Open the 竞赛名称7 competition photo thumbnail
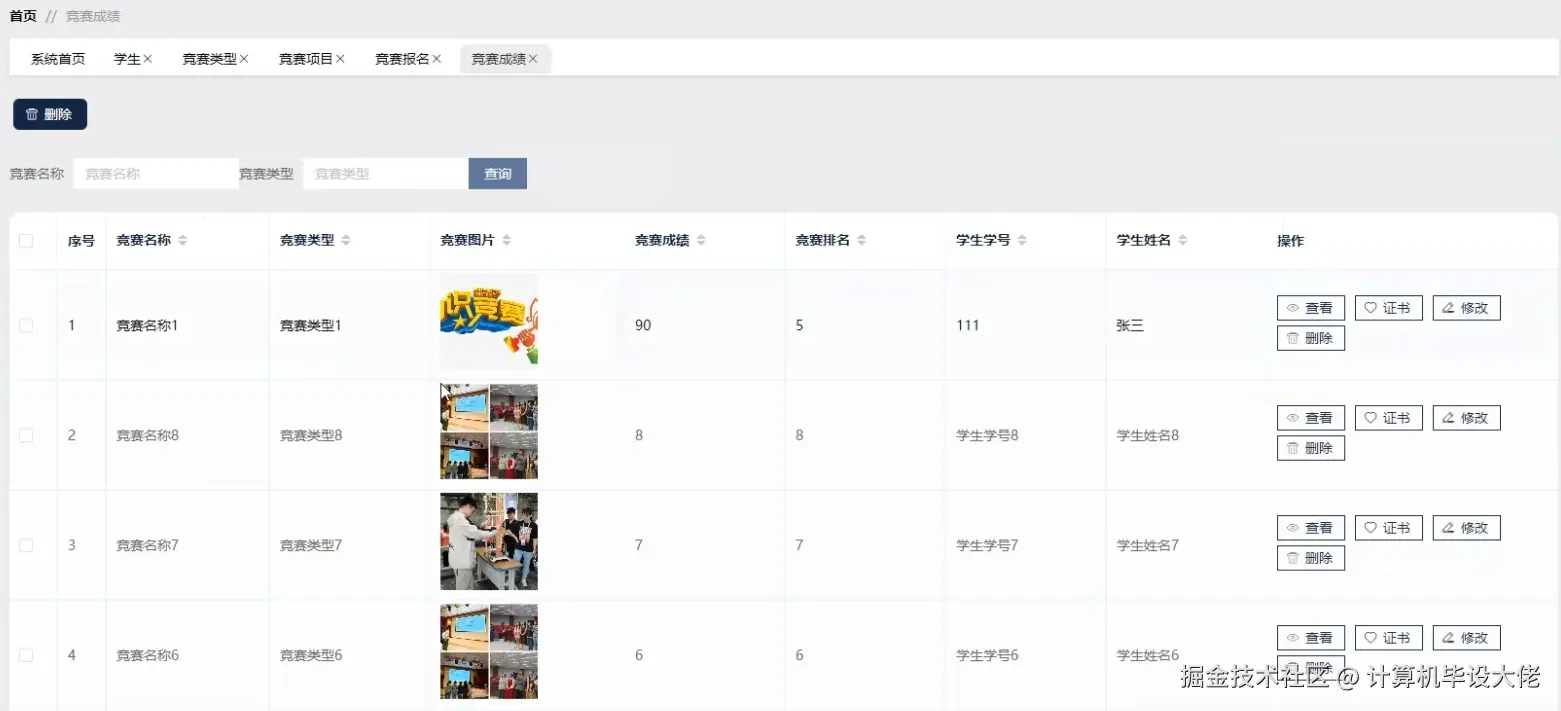This screenshot has height=711, width=1561. (x=489, y=541)
